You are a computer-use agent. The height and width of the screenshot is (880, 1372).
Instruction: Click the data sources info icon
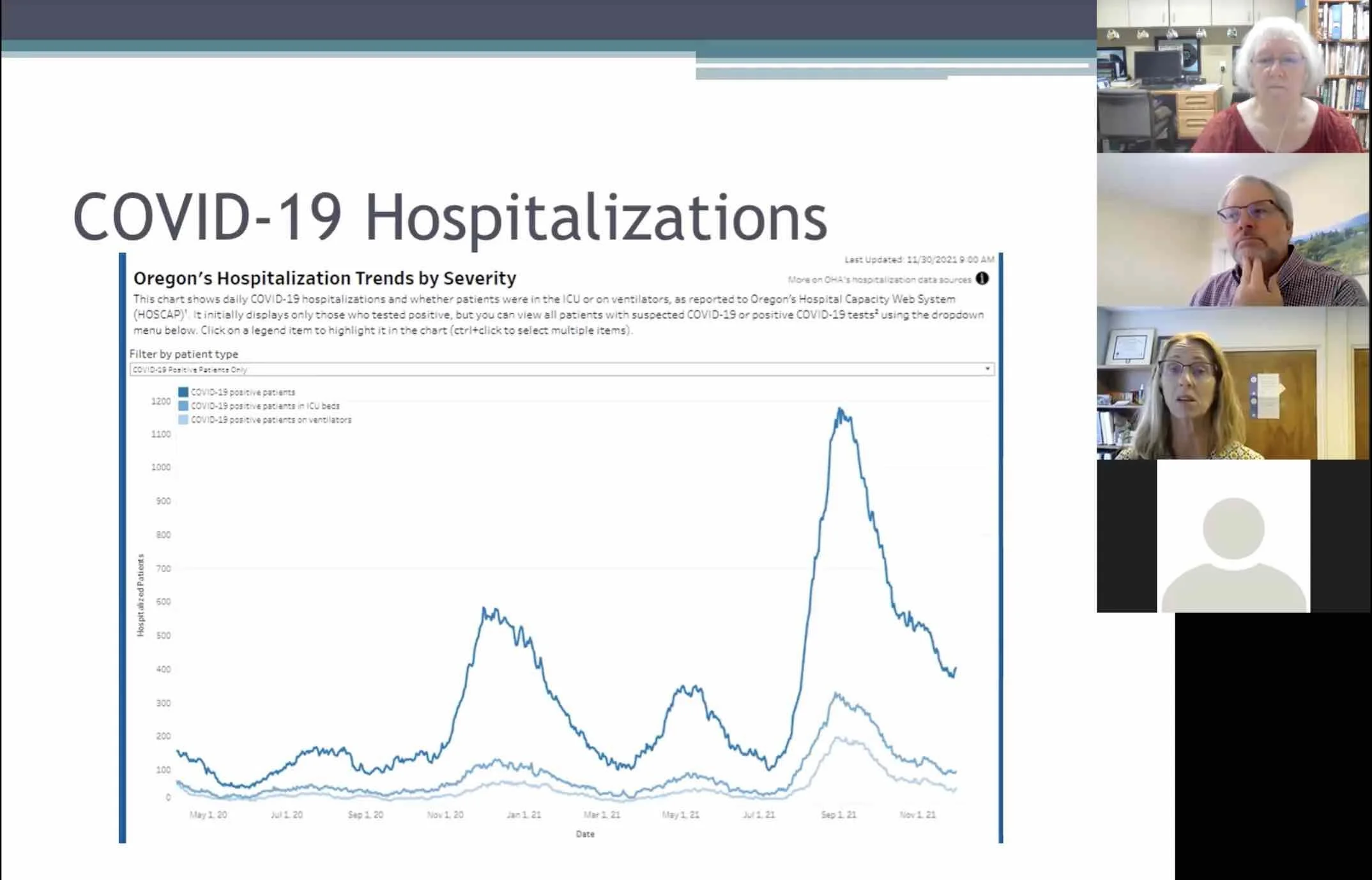(x=982, y=278)
